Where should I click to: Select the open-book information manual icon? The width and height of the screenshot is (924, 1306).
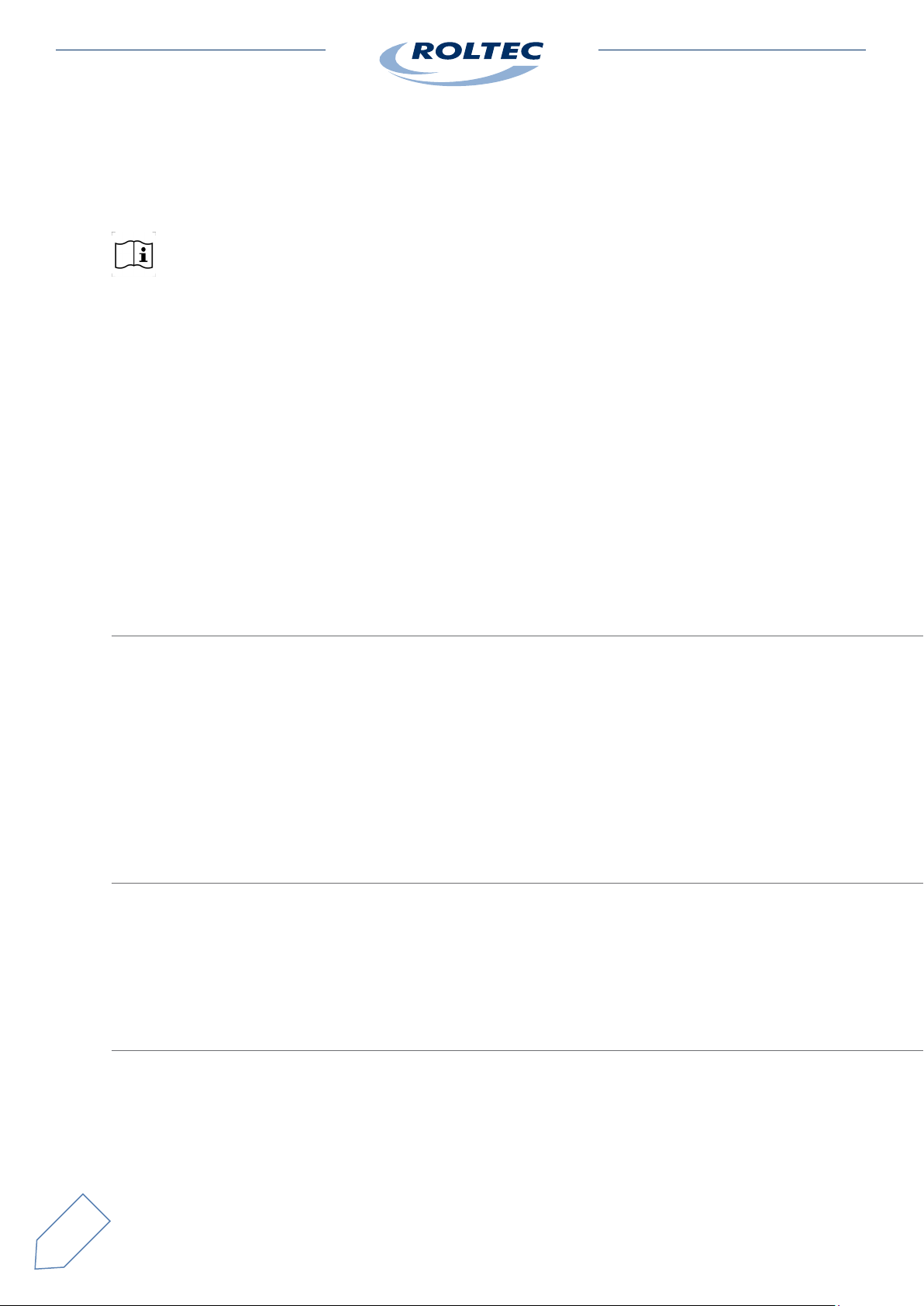click(133, 254)
